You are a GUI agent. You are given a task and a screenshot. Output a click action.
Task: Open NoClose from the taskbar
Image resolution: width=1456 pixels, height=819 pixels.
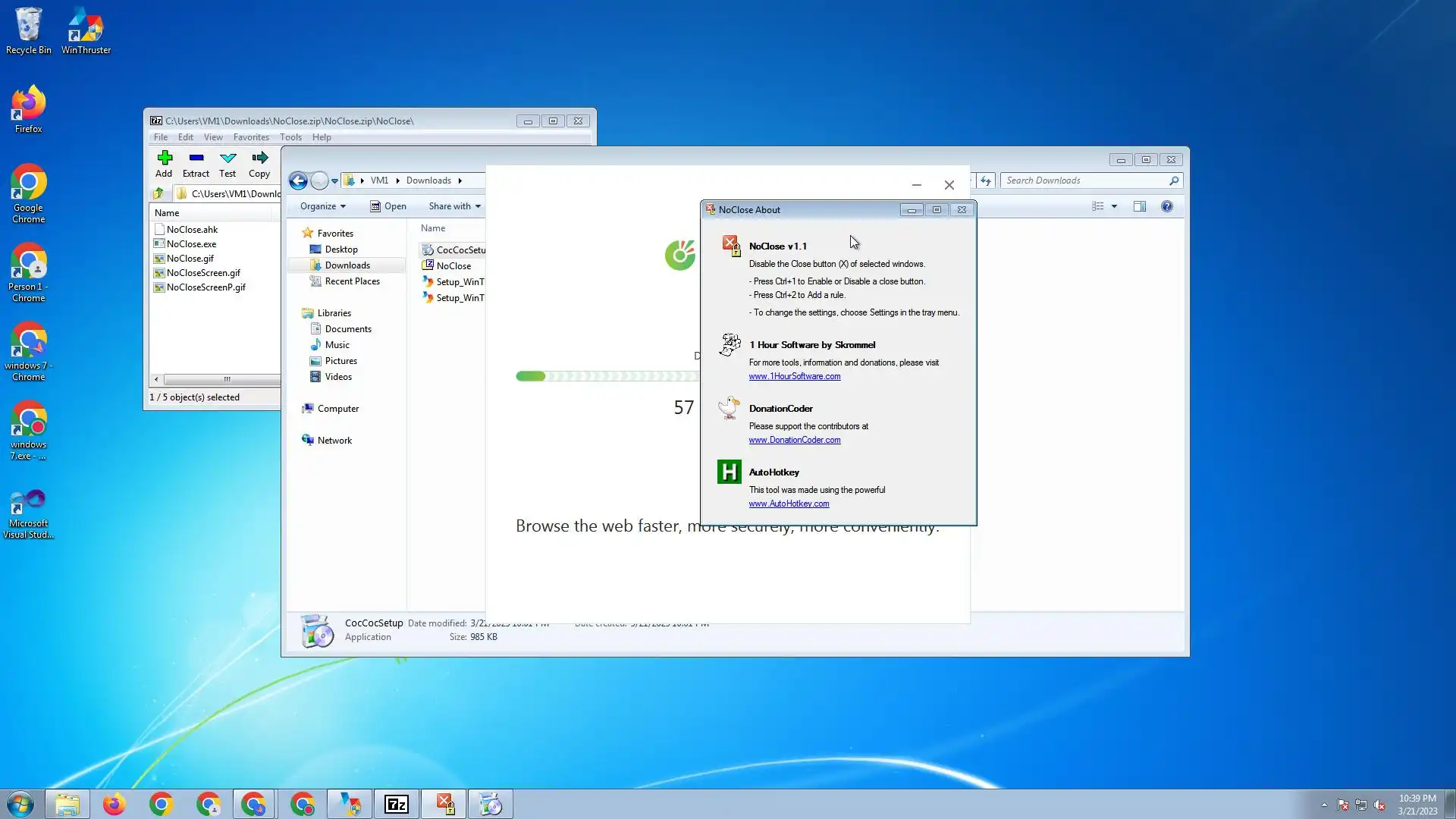pos(445,804)
